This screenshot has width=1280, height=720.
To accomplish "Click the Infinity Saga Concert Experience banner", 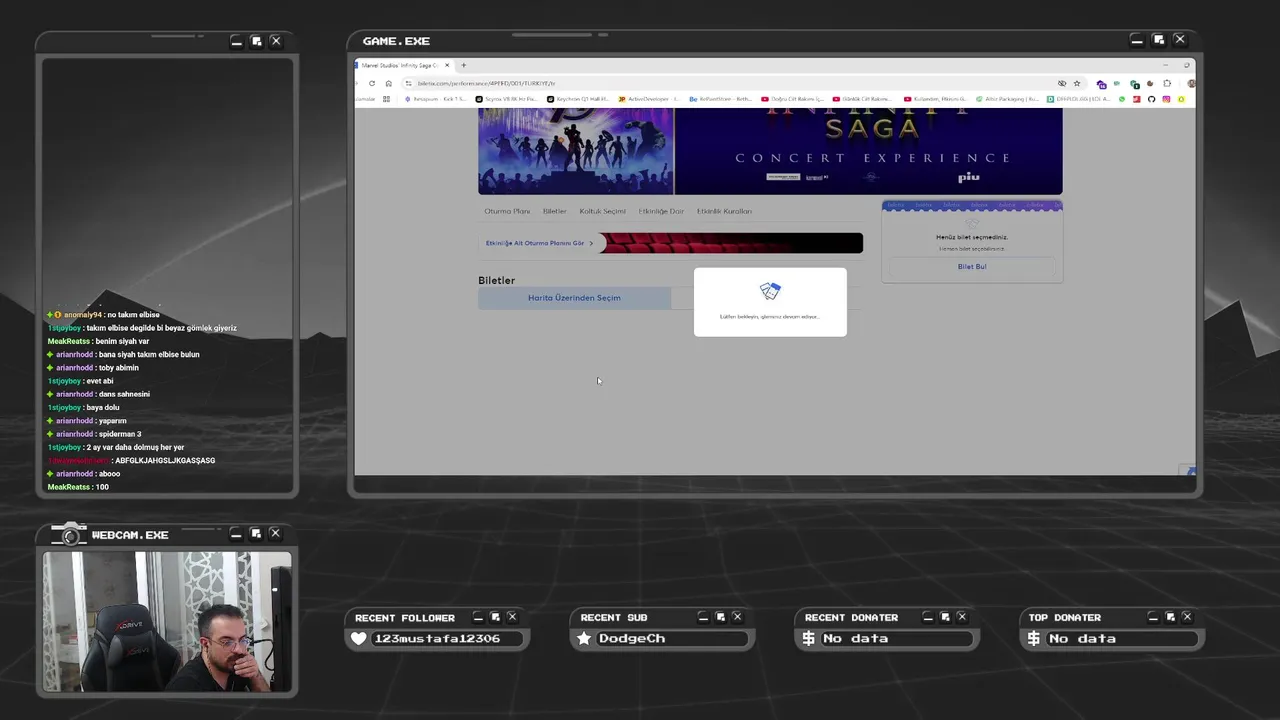I will tap(868, 150).
